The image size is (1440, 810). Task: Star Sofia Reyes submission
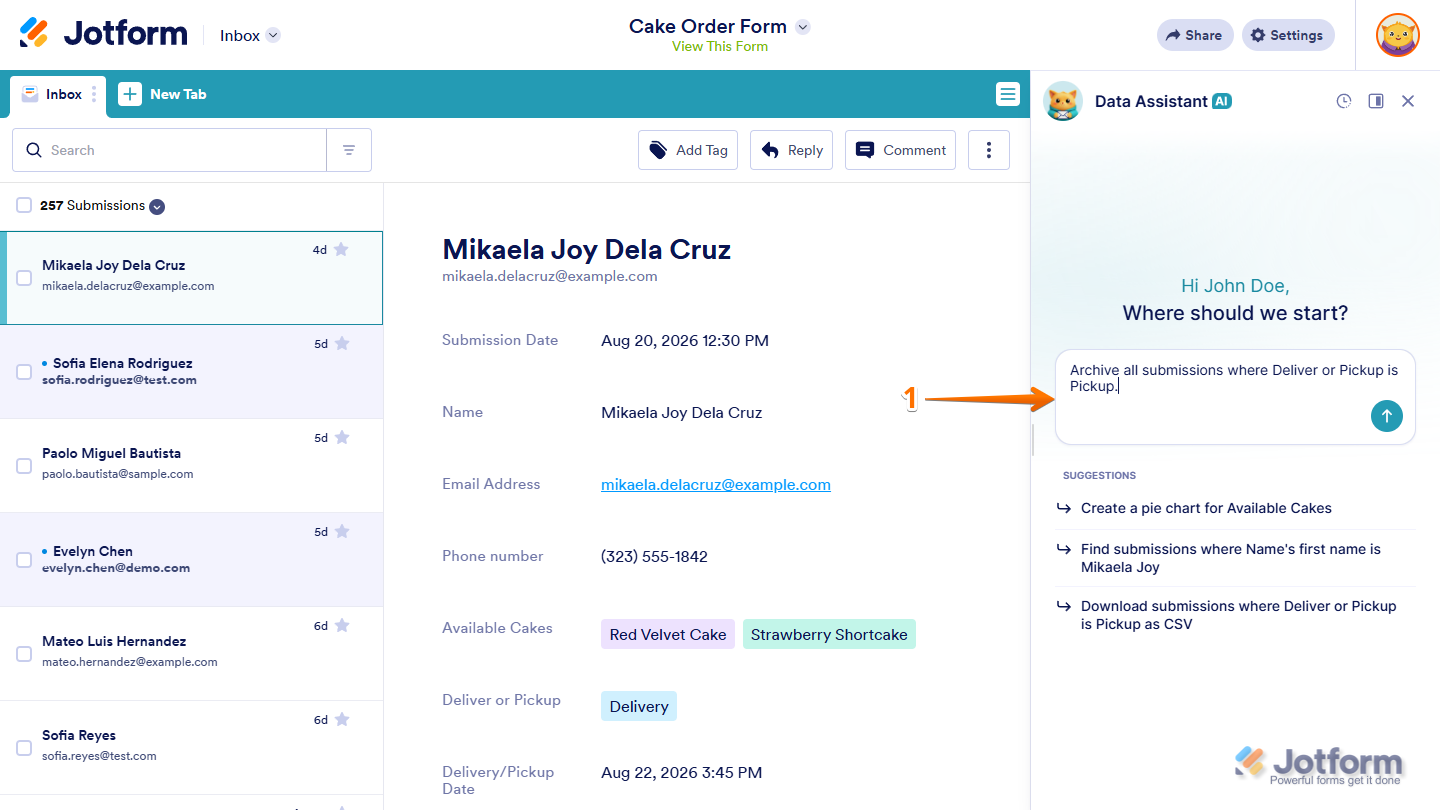pyautogui.click(x=341, y=719)
